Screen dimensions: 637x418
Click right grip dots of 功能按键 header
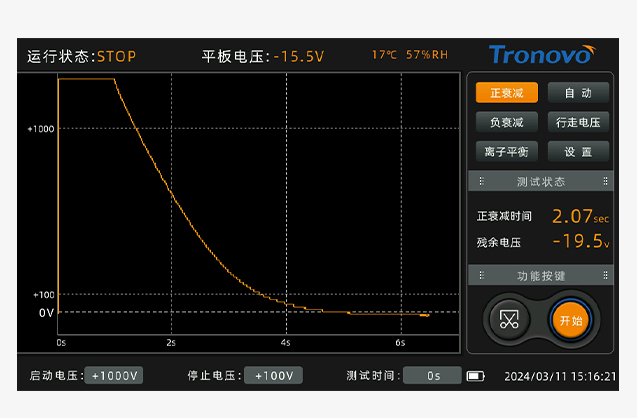pos(605,275)
